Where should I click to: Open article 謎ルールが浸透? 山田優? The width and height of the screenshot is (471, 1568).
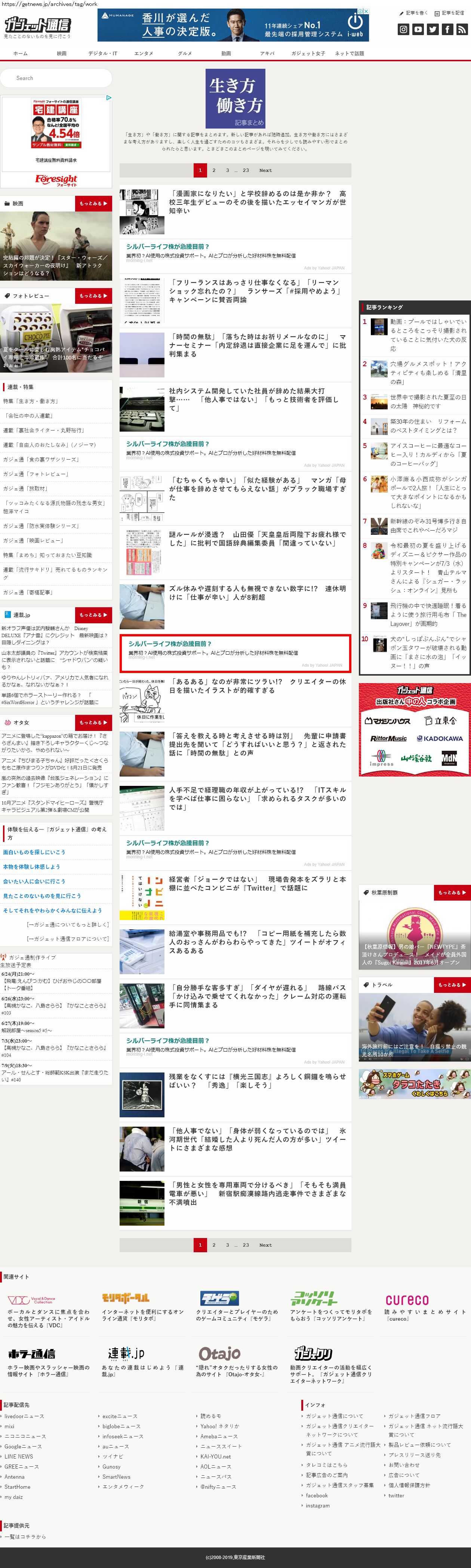point(258,539)
